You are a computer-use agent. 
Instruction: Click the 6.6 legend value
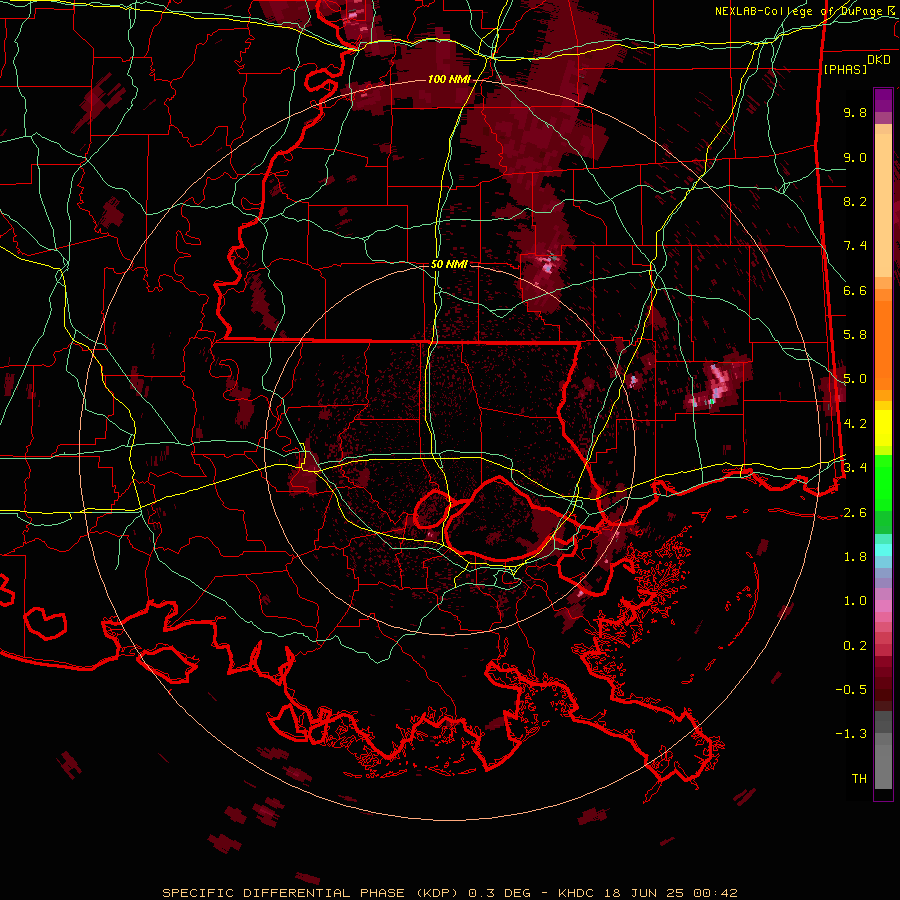point(855,290)
